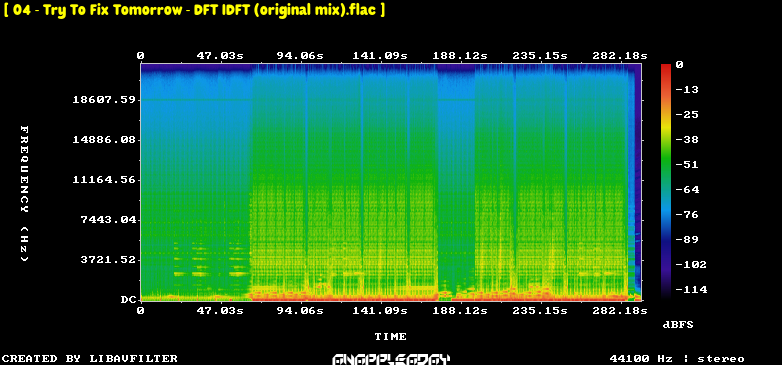The image size is (782, 365).
Task: Click the -51 label on color scale
Action: pyautogui.click(x=686, y=165)
